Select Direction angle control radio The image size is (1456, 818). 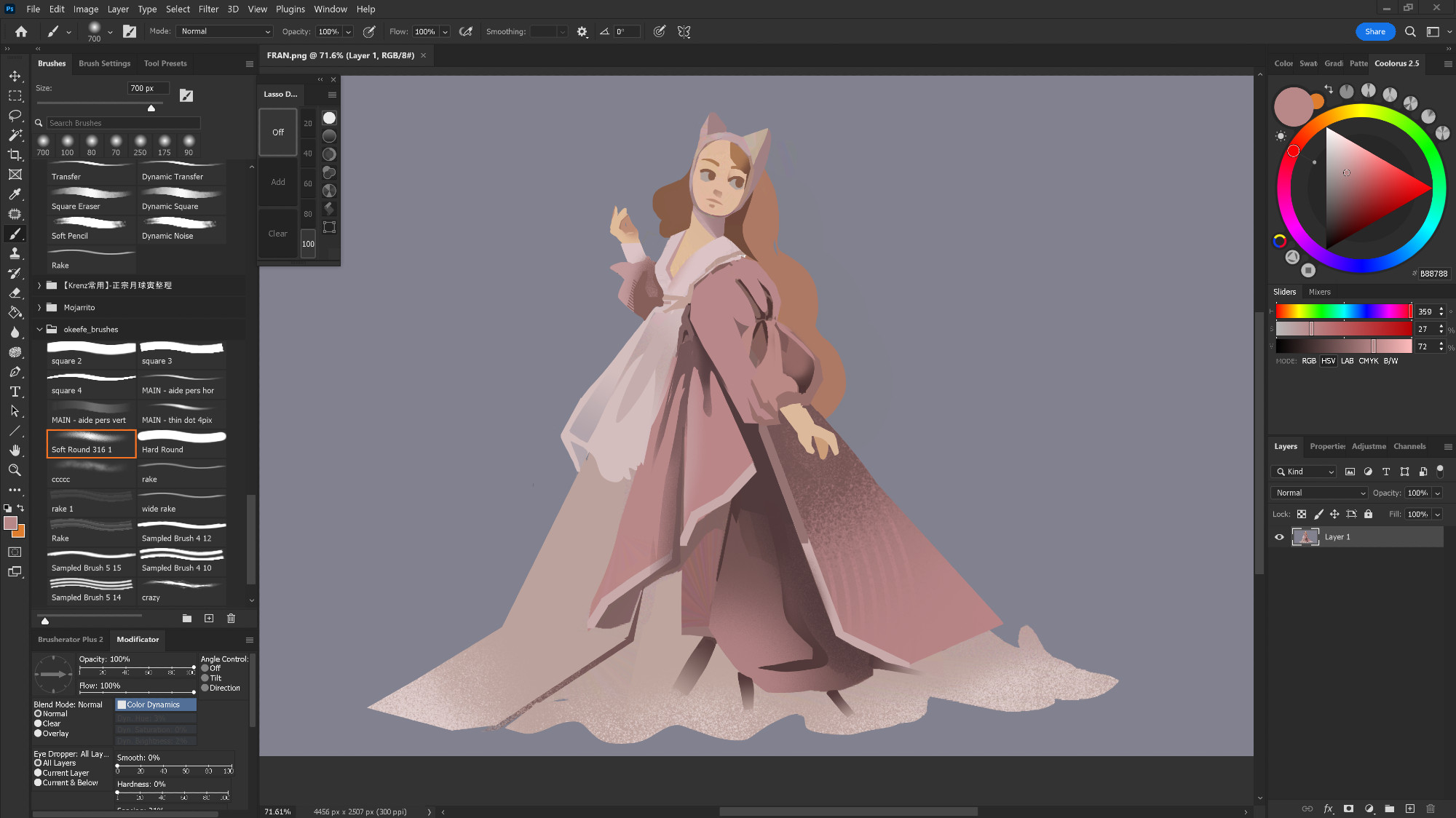[x=205, y=688]
